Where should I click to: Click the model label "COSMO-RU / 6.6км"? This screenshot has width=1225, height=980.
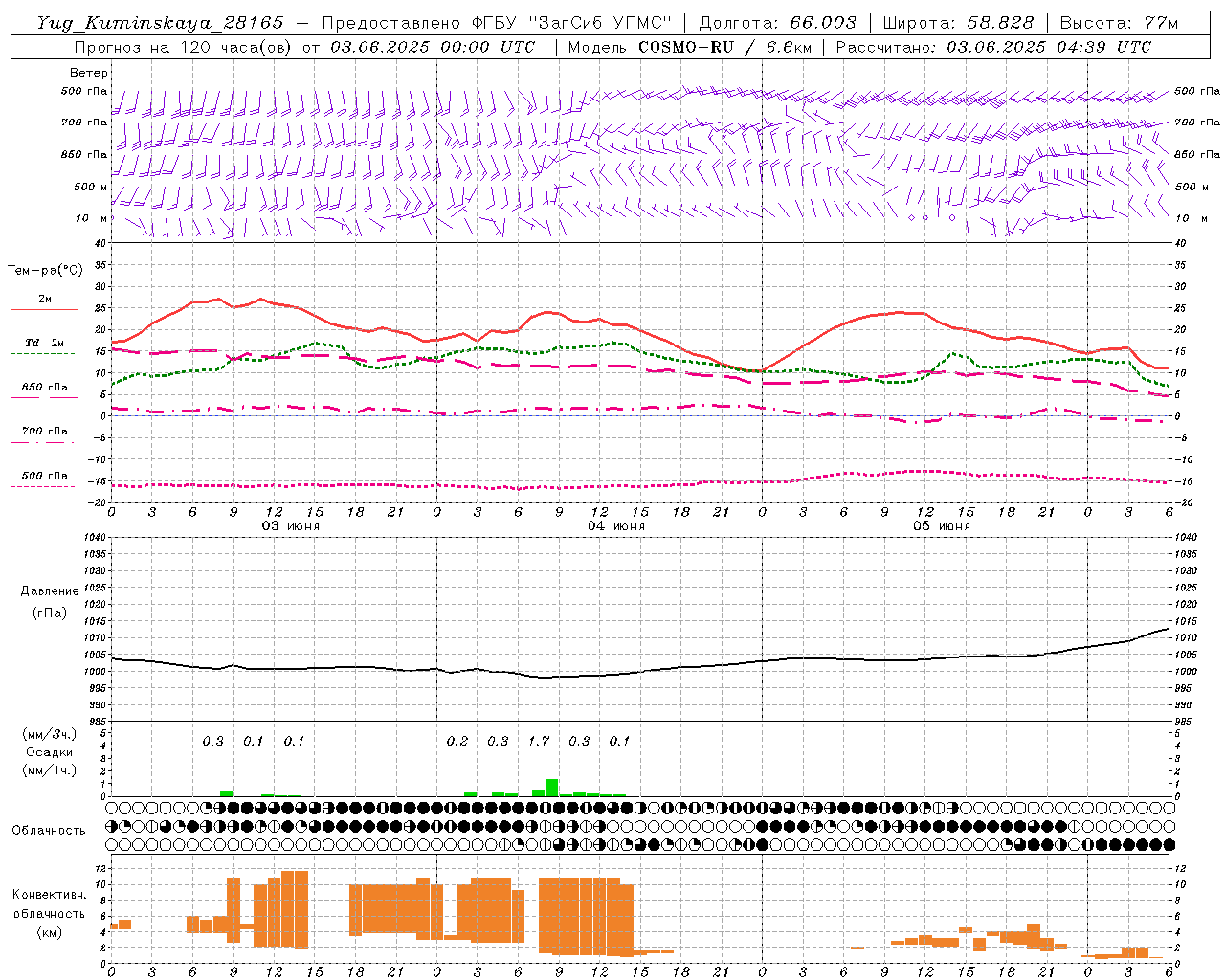725,47
